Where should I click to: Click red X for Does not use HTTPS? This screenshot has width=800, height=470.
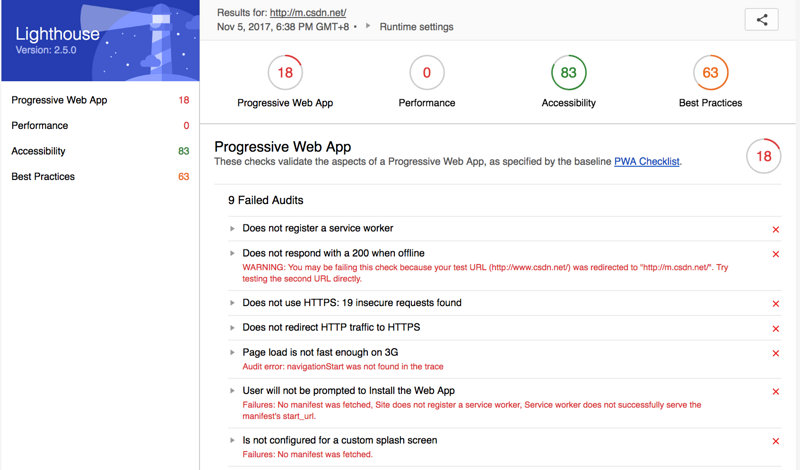[776, 304]
